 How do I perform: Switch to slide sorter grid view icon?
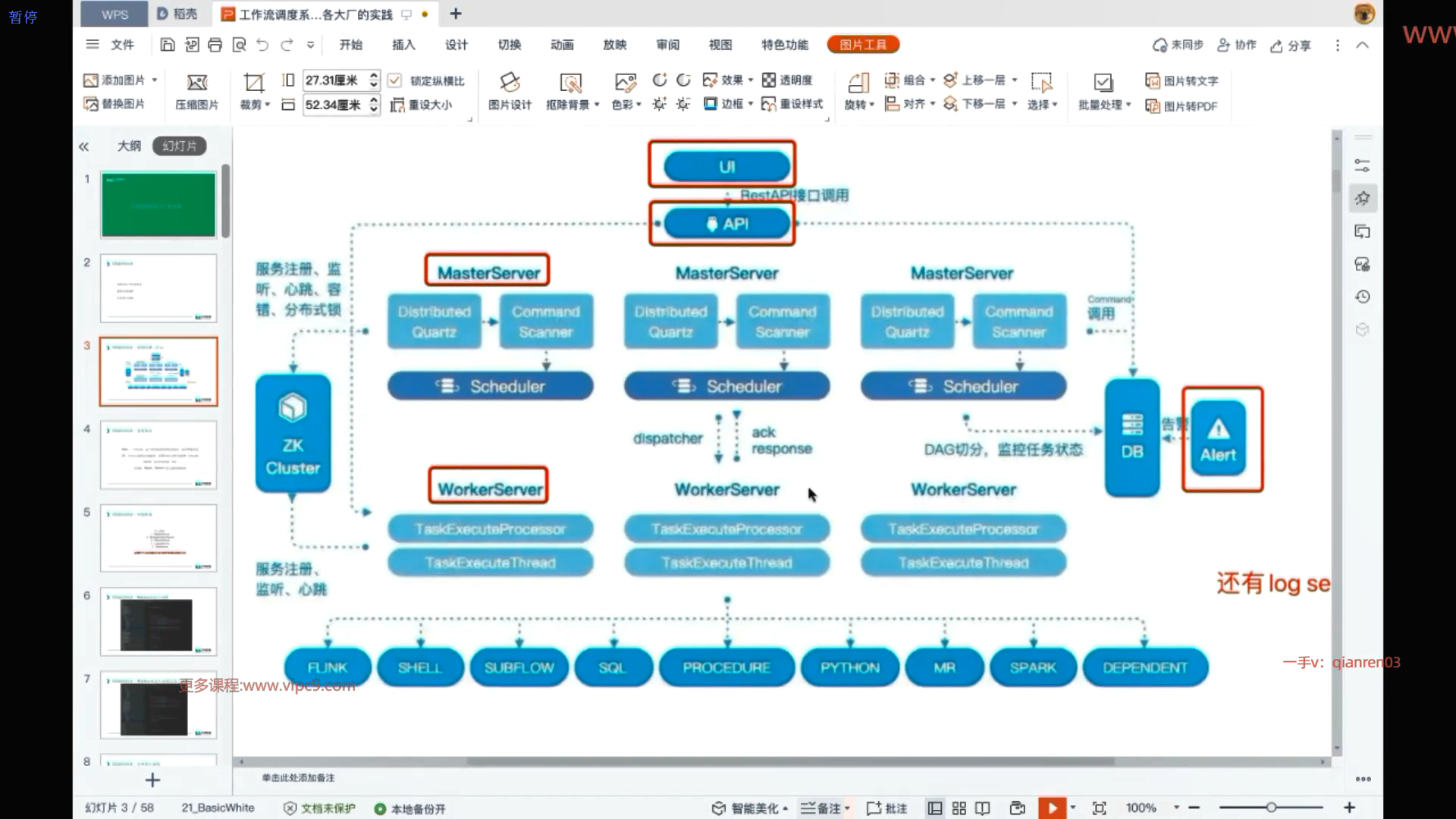pos(959,808)
